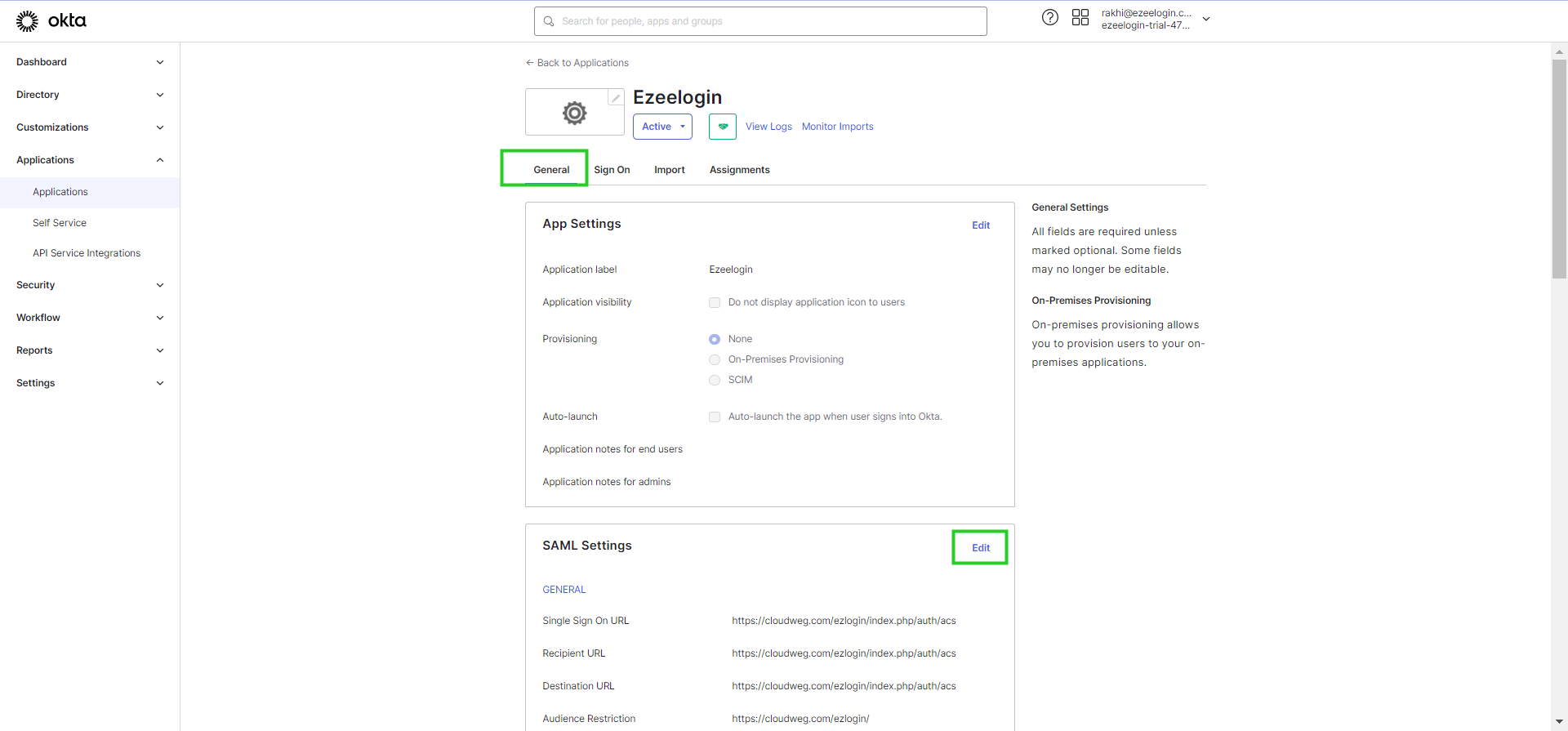The image size is (1568, 731).
Task: Toggle 'Do not display application icon' checkbox
Action: (x=715, y=302)
